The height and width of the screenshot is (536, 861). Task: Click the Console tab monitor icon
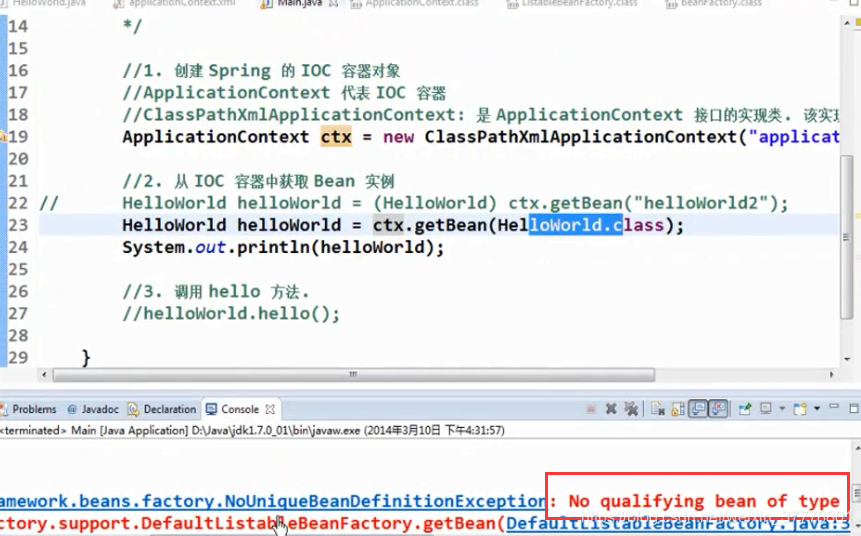[x=211, y=409]
